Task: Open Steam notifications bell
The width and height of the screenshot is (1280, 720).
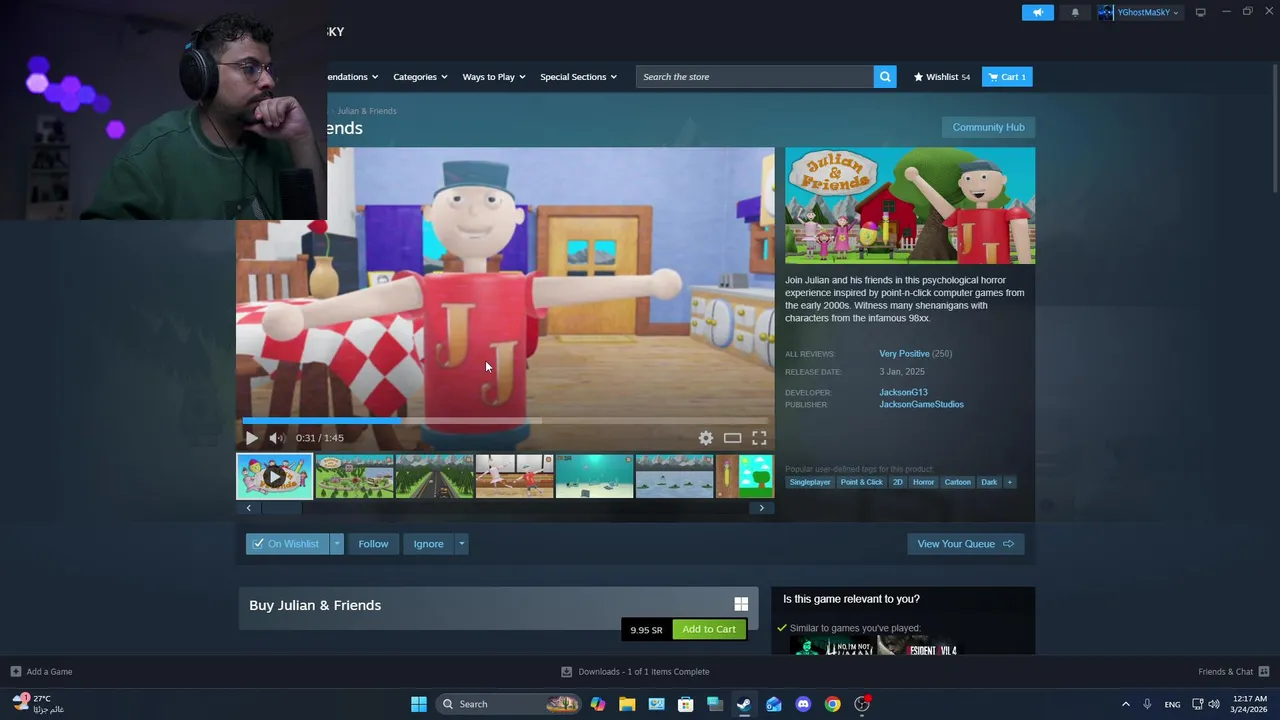Action: pos(1075,12)
